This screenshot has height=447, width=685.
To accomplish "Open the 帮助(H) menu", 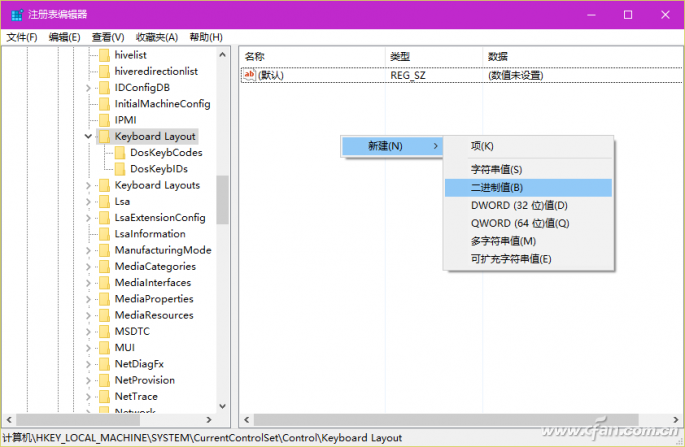I will tap(206, 37).
